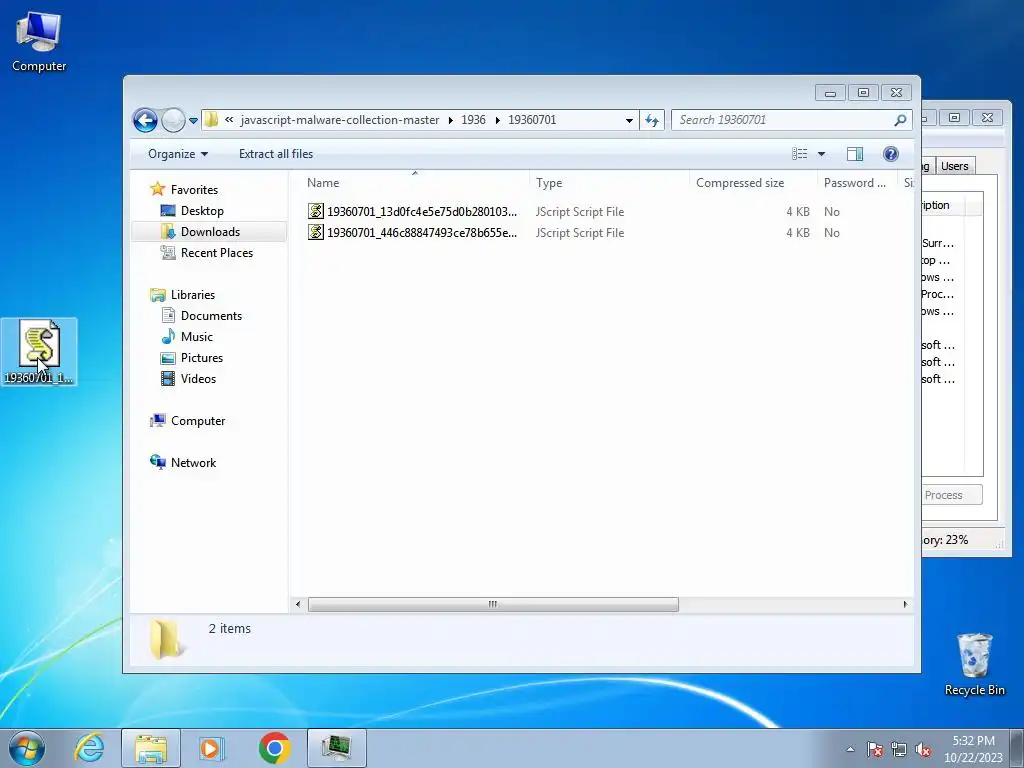Change your view icon button
The height and width of the screenshot is (768, 1024).
799,153
